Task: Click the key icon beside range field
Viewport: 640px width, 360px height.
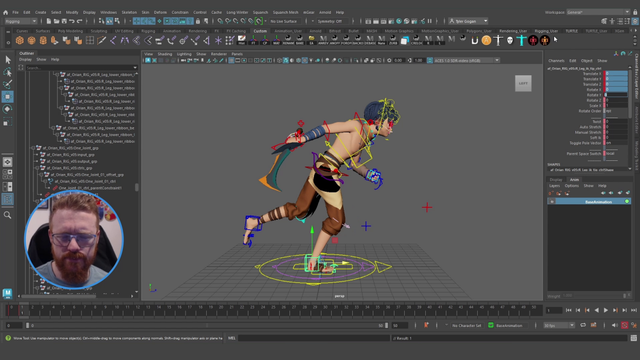Action: click(426, 325)
